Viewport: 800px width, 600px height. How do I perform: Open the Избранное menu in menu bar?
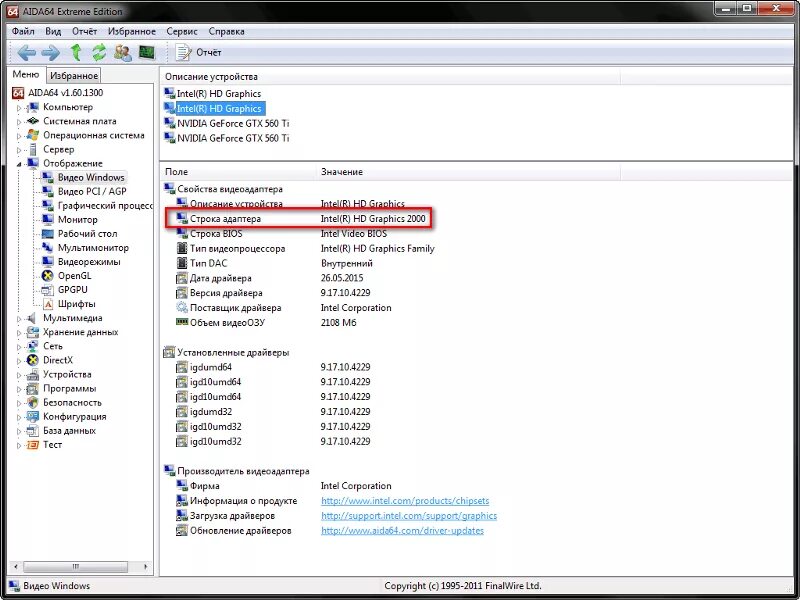pyautogui.click(x=132, y=31)
